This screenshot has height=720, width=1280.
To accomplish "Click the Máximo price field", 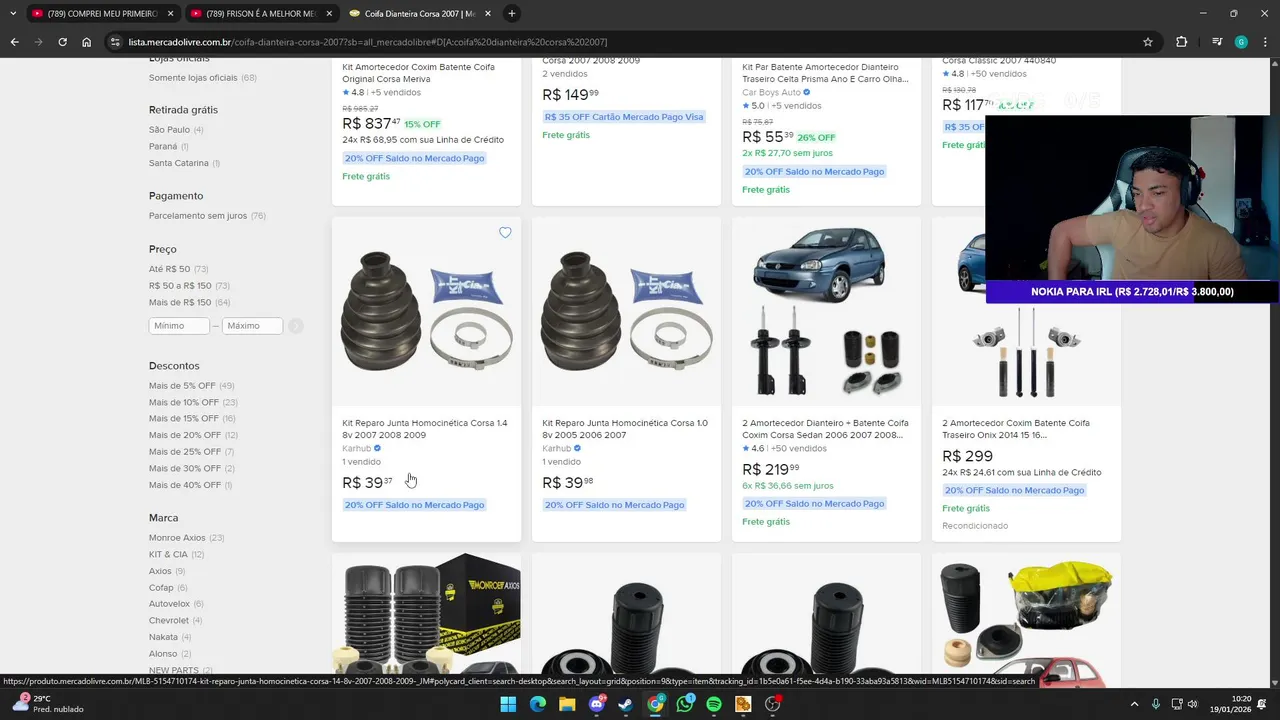I will point(252,326).
